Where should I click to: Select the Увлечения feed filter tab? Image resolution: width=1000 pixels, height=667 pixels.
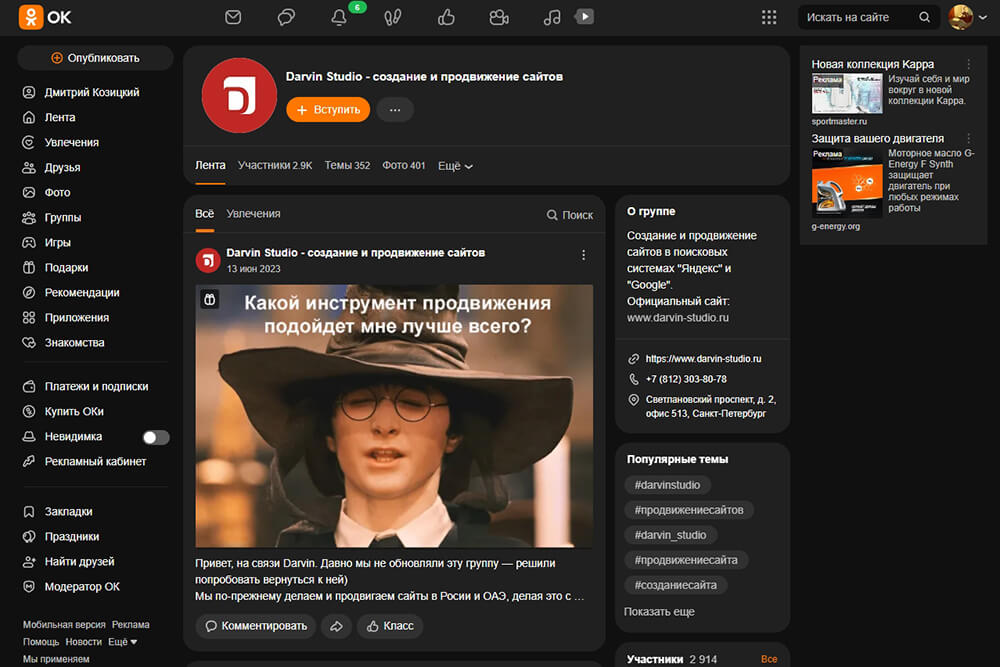tap(253, 214)
